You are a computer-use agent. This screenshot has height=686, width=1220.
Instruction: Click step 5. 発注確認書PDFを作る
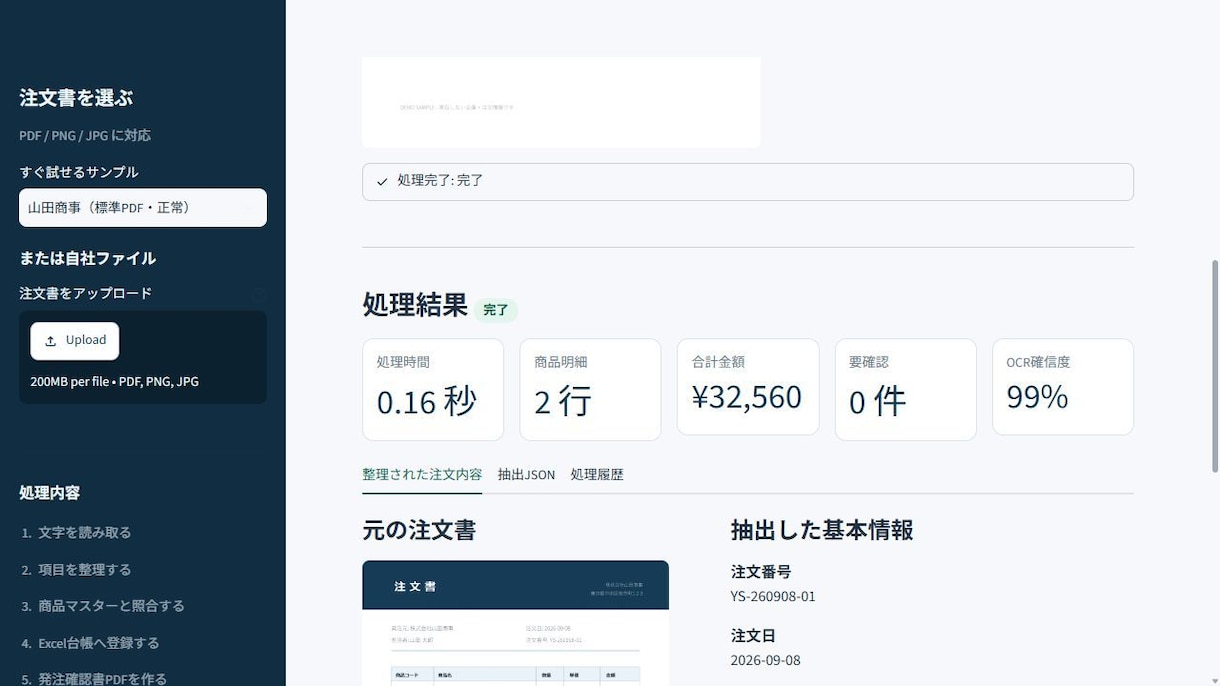(94, 678)
